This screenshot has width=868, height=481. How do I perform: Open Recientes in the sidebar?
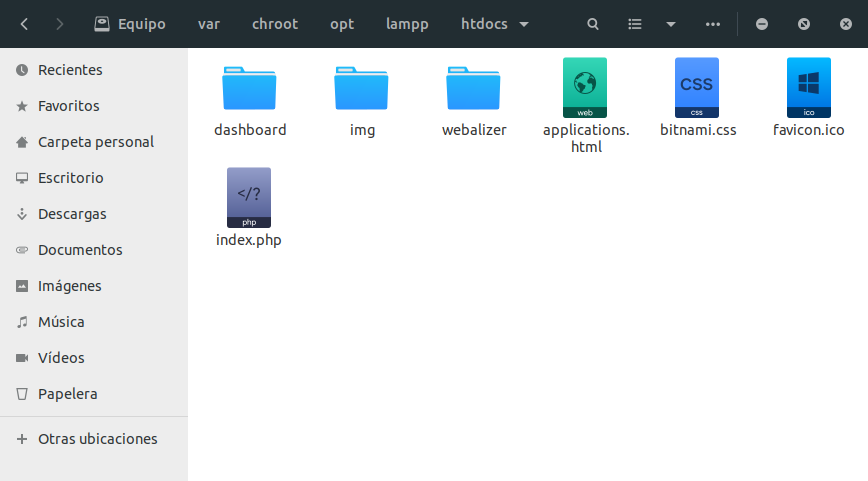point(70,70)
